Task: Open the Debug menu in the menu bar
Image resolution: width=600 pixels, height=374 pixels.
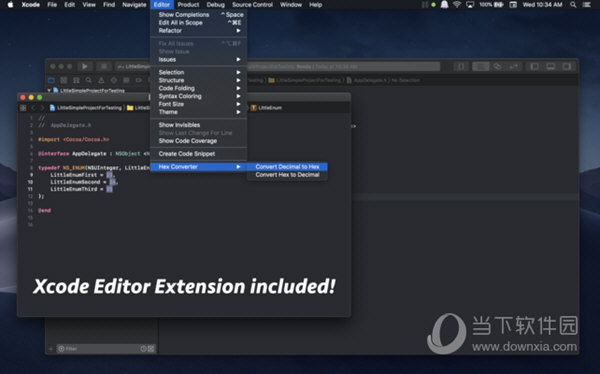Action: coord(215,5)
